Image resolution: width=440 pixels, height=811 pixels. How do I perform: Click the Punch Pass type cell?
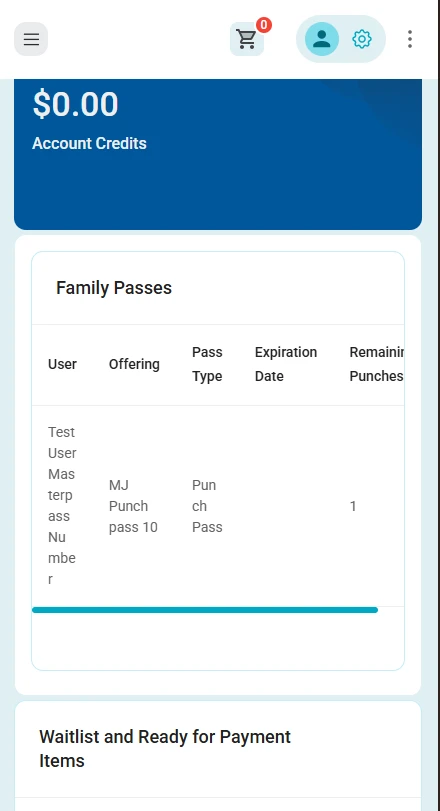[x=207, y=506]
